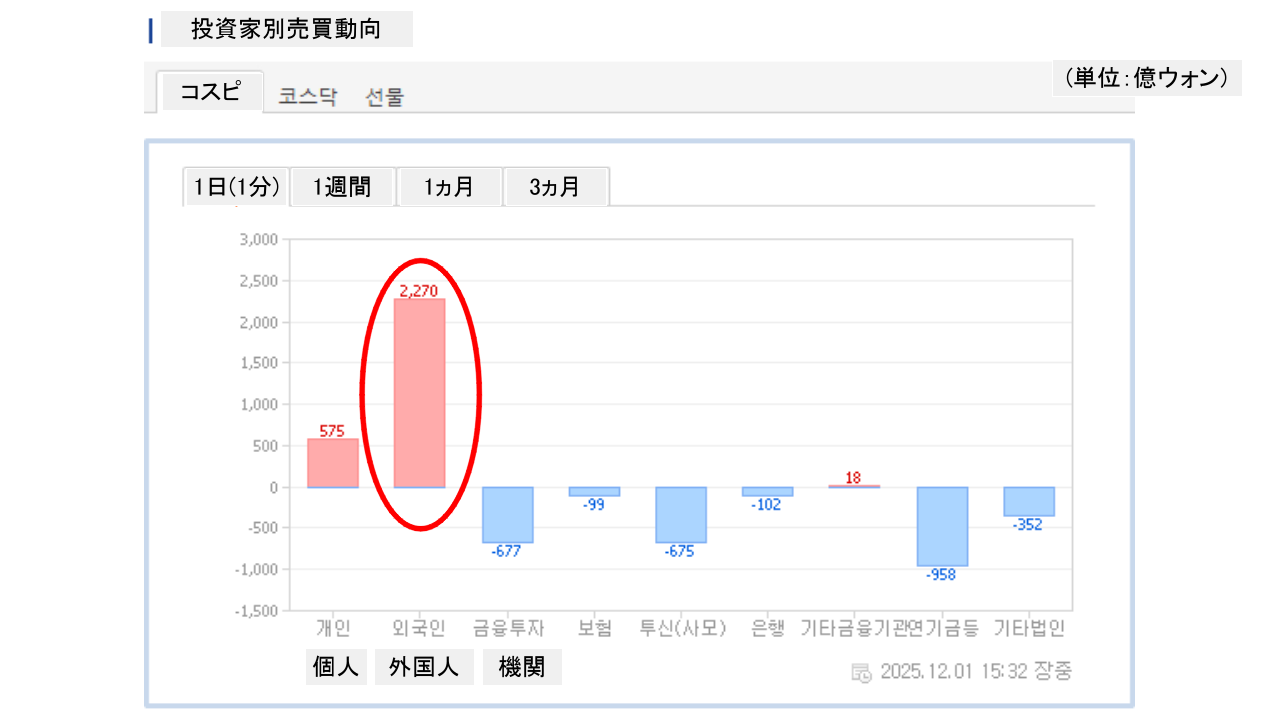
Task: Click the 外国人 bar labeled 2,270
Action: 420,393
